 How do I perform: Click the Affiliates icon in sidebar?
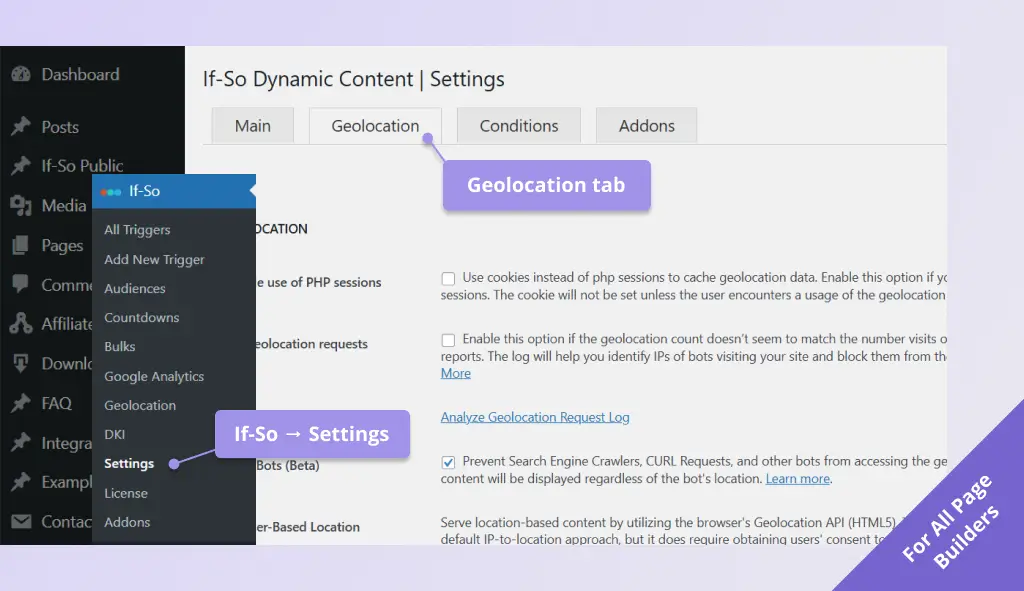21,324
